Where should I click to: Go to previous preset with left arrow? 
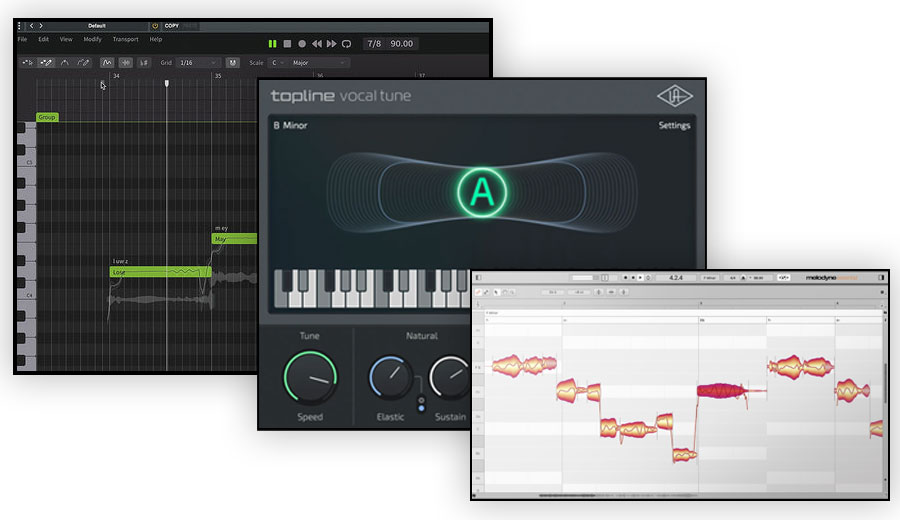tap(31, 26)
